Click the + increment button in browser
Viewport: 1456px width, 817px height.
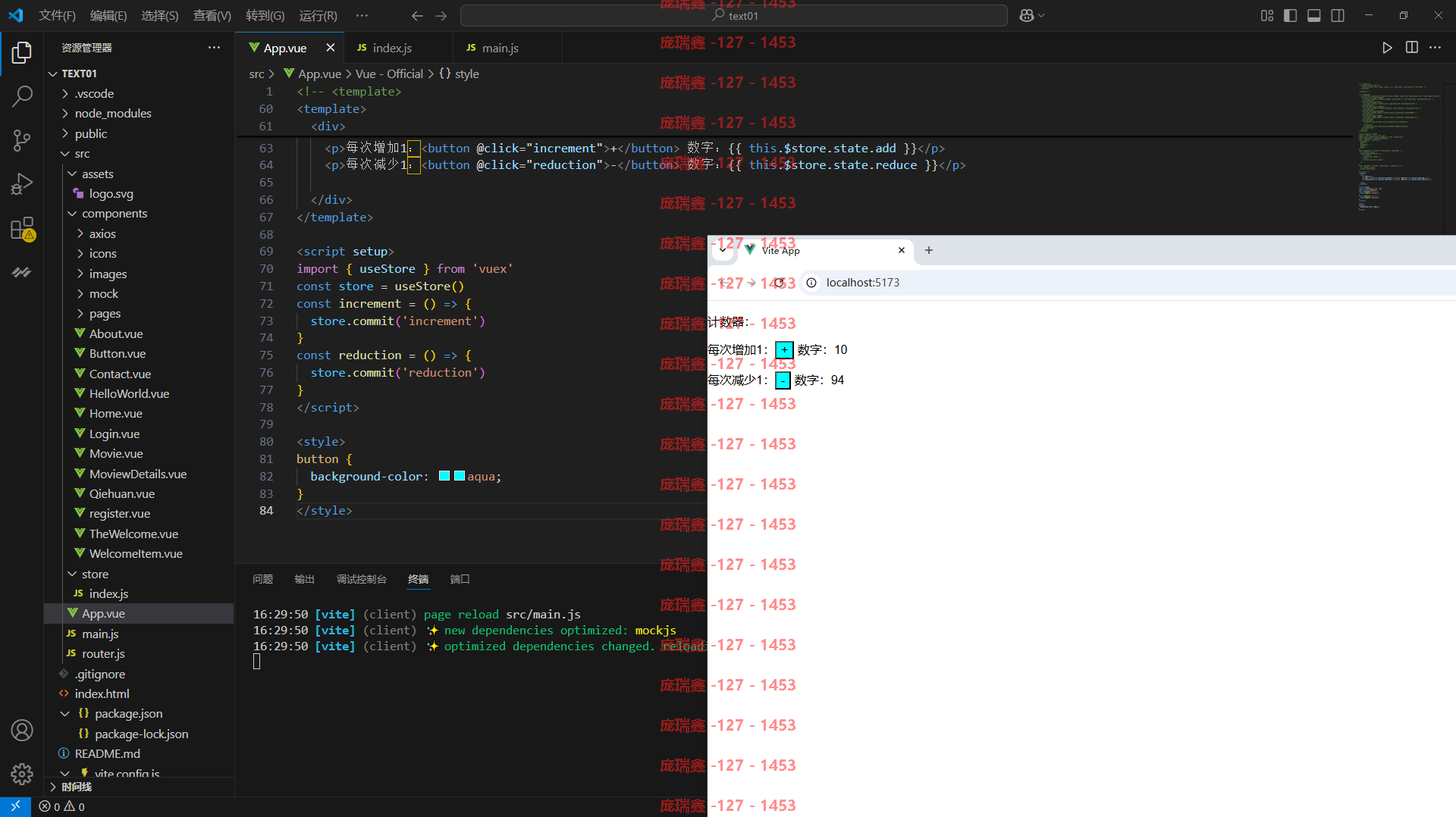[784, 349]
